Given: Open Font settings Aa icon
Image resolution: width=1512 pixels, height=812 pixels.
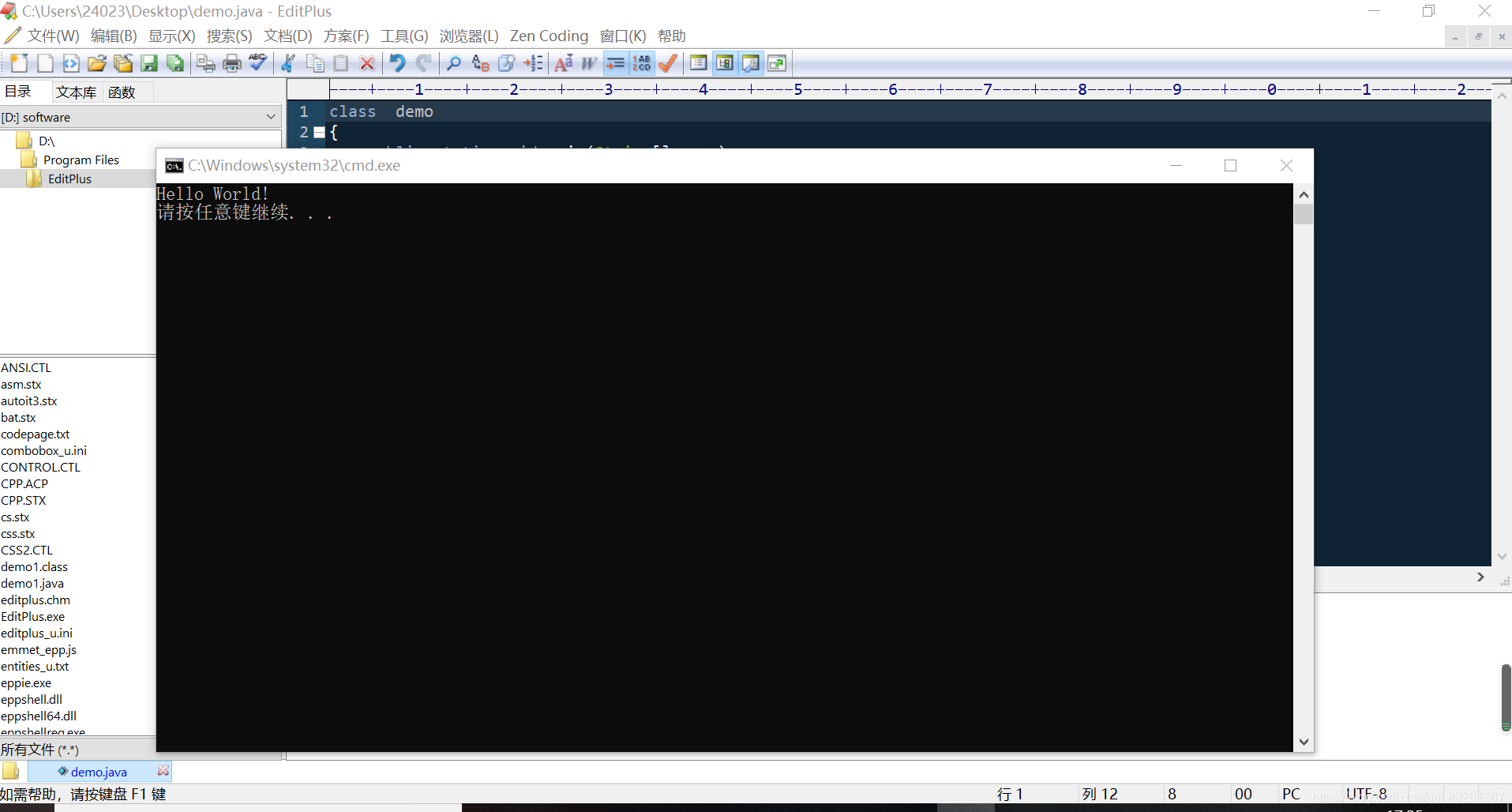Looking at the screenshot, I should pyautogui.click(x=564, y=63).
